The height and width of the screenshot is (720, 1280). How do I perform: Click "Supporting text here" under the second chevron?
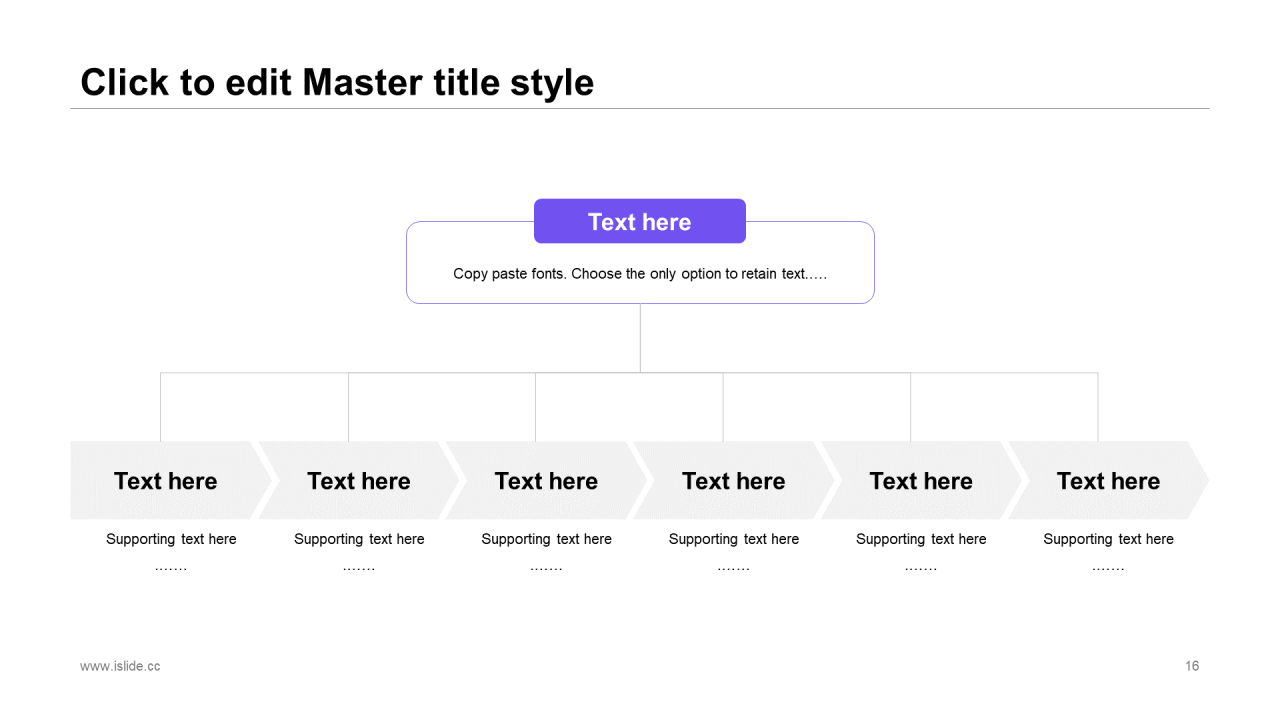(x=359, y=539)
